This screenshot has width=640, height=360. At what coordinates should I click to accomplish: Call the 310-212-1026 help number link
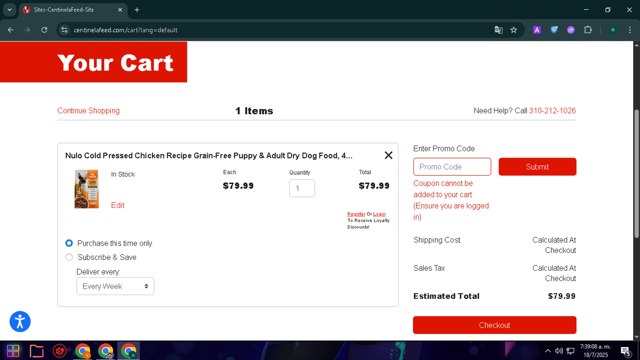[x=552, y=111]
